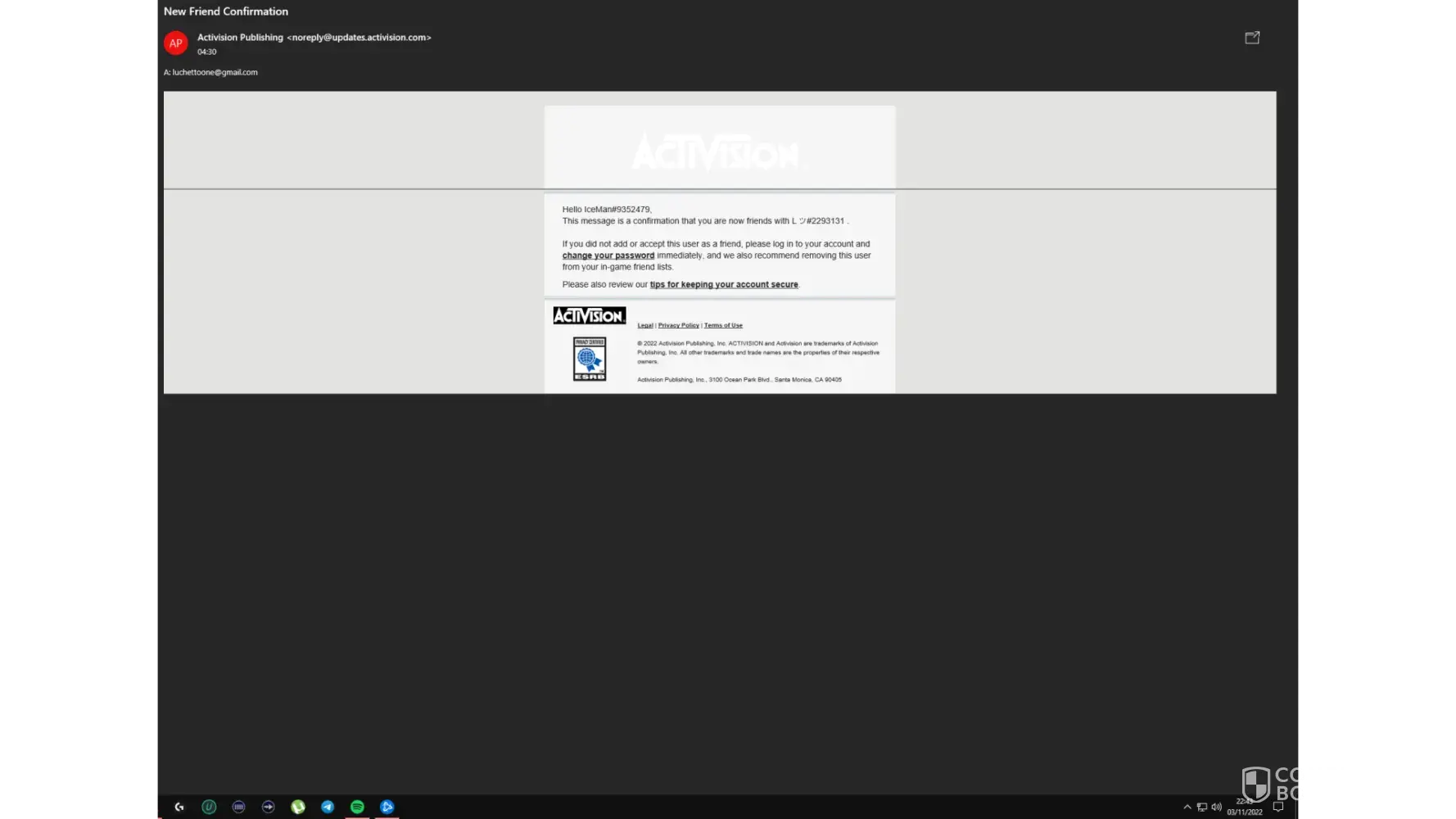The image size is (1456, 819).
Task: Open uTorrent from the taskbar
Action: 298,807
